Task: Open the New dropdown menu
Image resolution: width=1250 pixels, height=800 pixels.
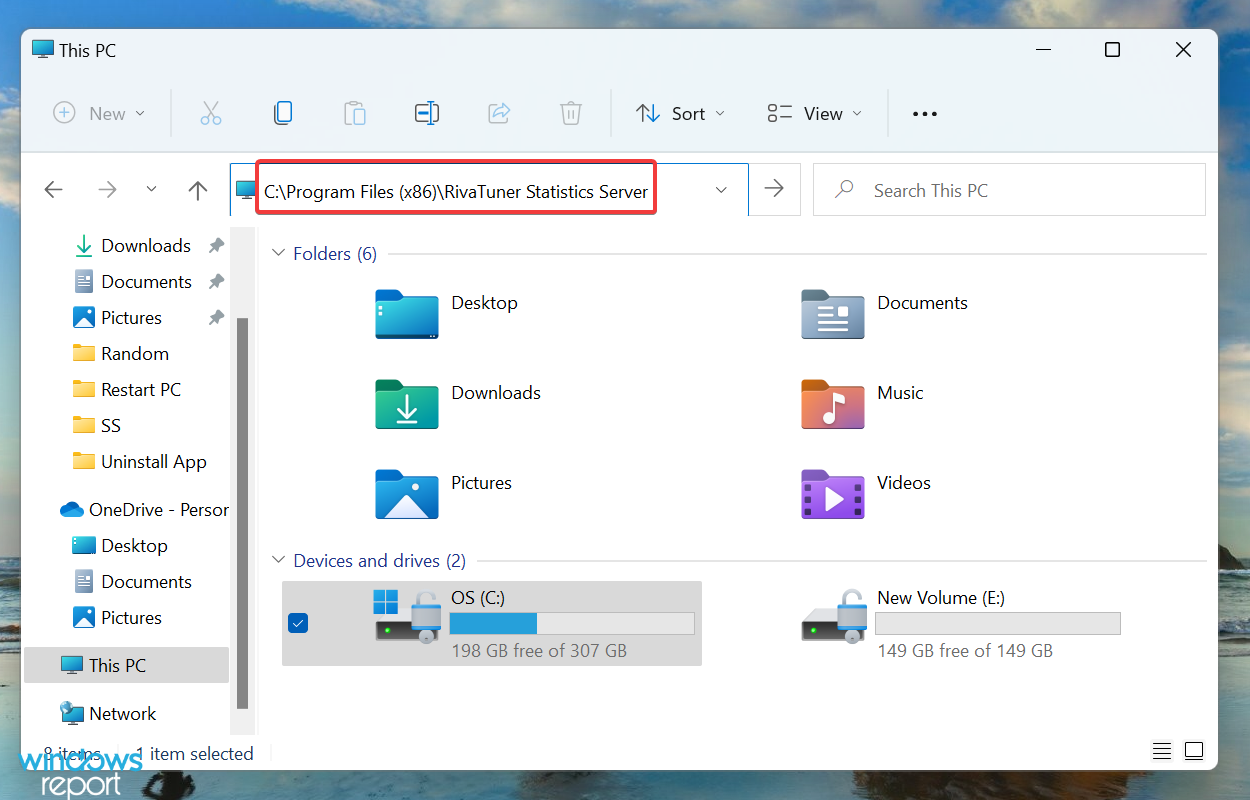Action: pyautogui.click(x=99, y=114)
